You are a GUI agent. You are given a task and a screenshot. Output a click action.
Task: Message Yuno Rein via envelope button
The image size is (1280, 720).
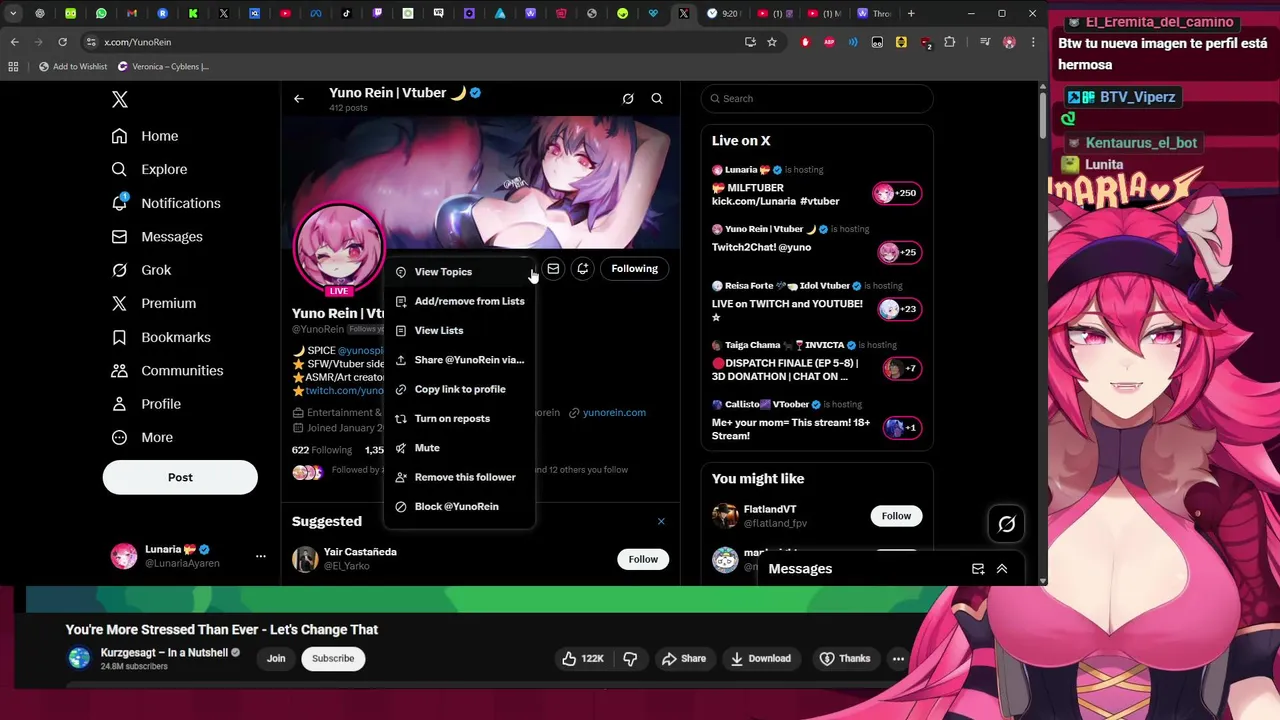[x=553, y=268]
